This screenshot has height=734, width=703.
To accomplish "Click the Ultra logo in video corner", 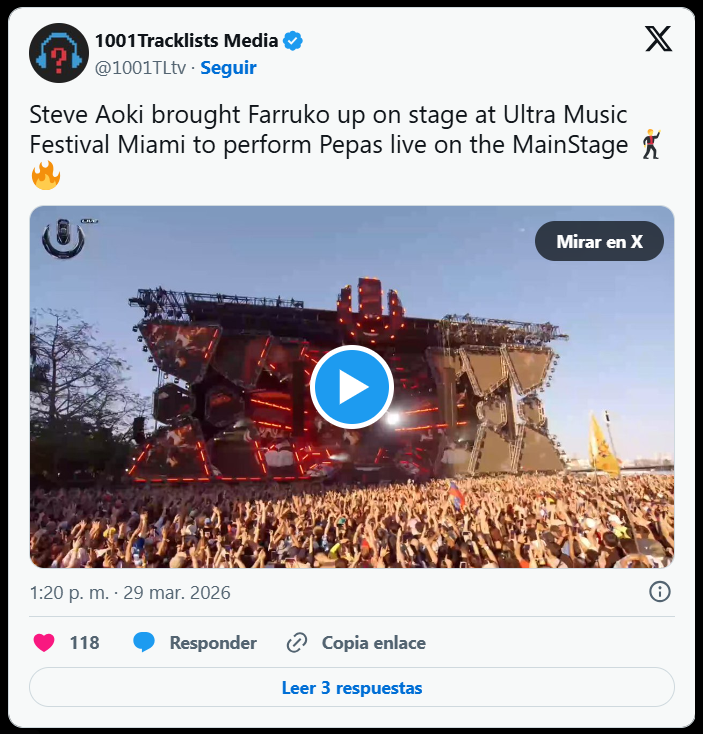I will (x=64, y=238).
